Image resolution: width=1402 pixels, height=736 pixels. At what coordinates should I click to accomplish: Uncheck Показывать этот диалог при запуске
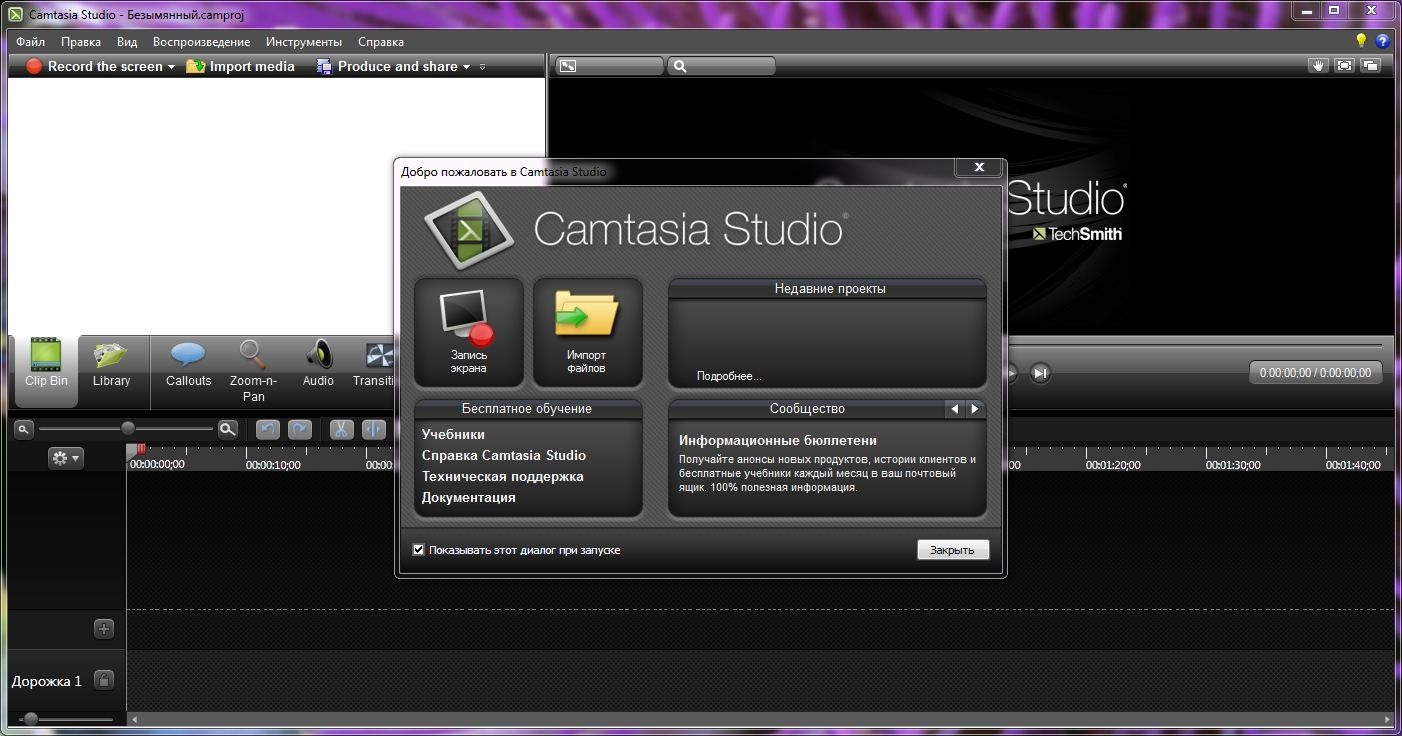coord(419,549)
